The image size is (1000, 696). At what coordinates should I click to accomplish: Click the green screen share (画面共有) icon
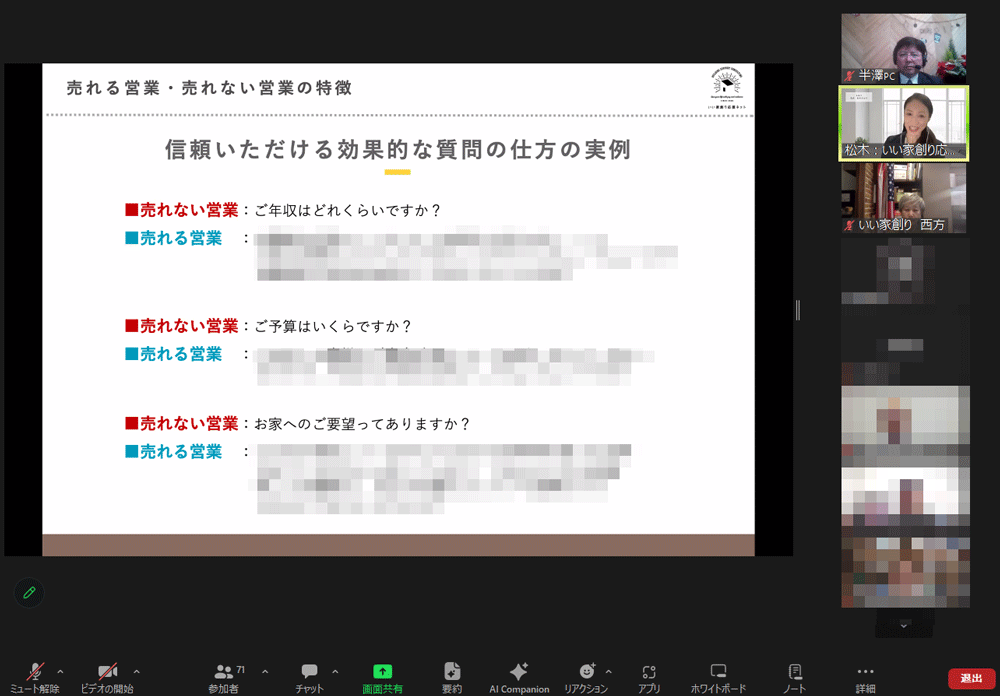(382, 672)
